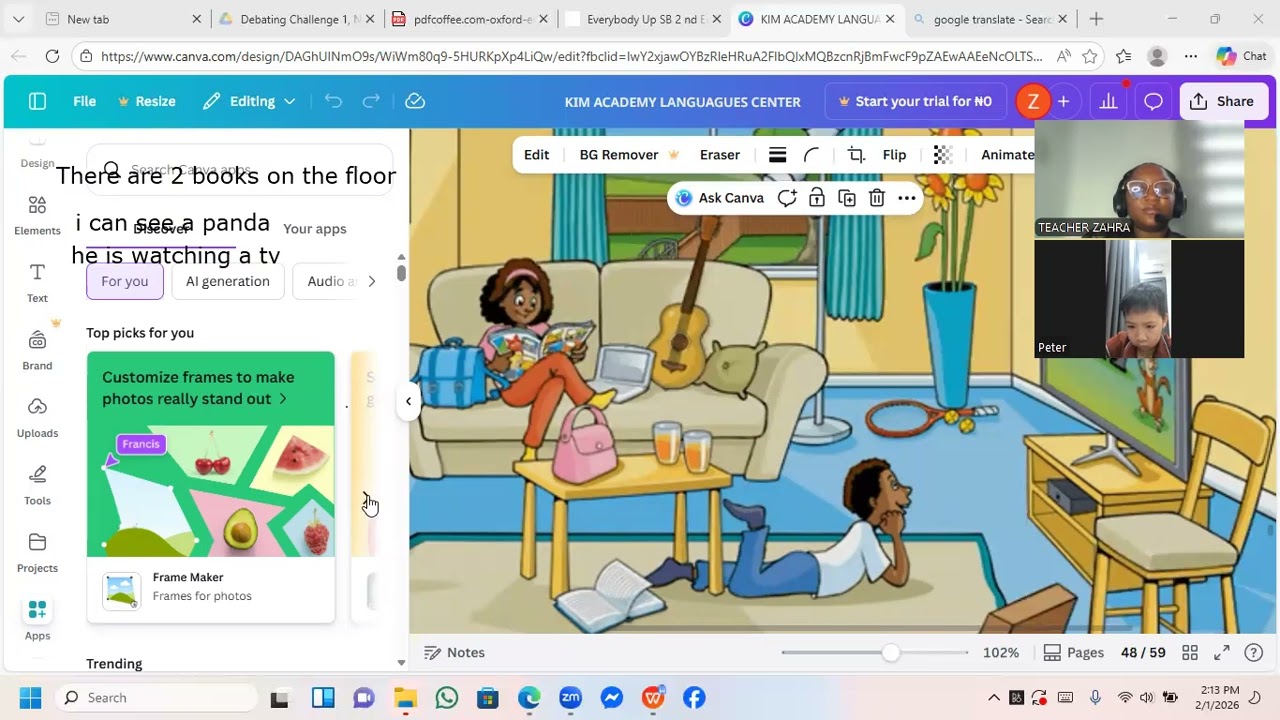Viewport: 1280px width, 720px height.
Task: Check the cloud save status icon
Action: click(415, 101)
